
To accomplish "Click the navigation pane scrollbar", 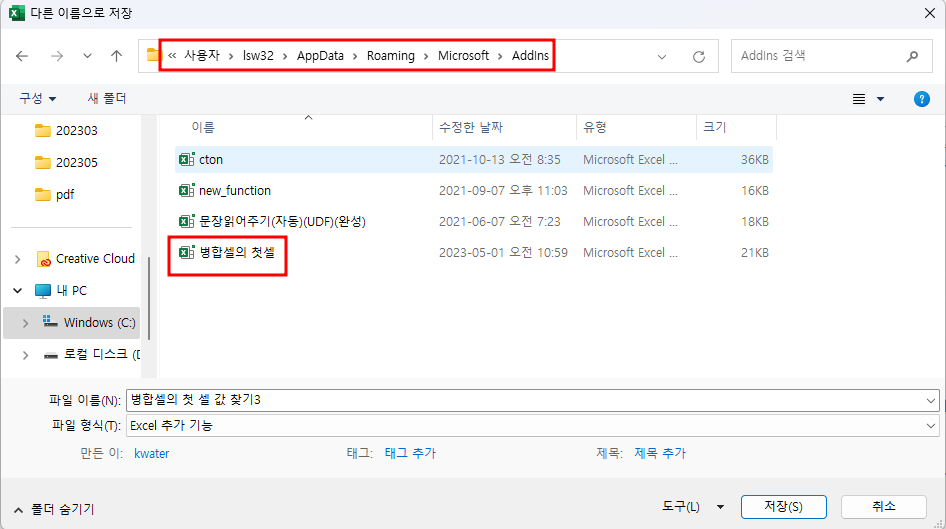I will coord(148,298).
